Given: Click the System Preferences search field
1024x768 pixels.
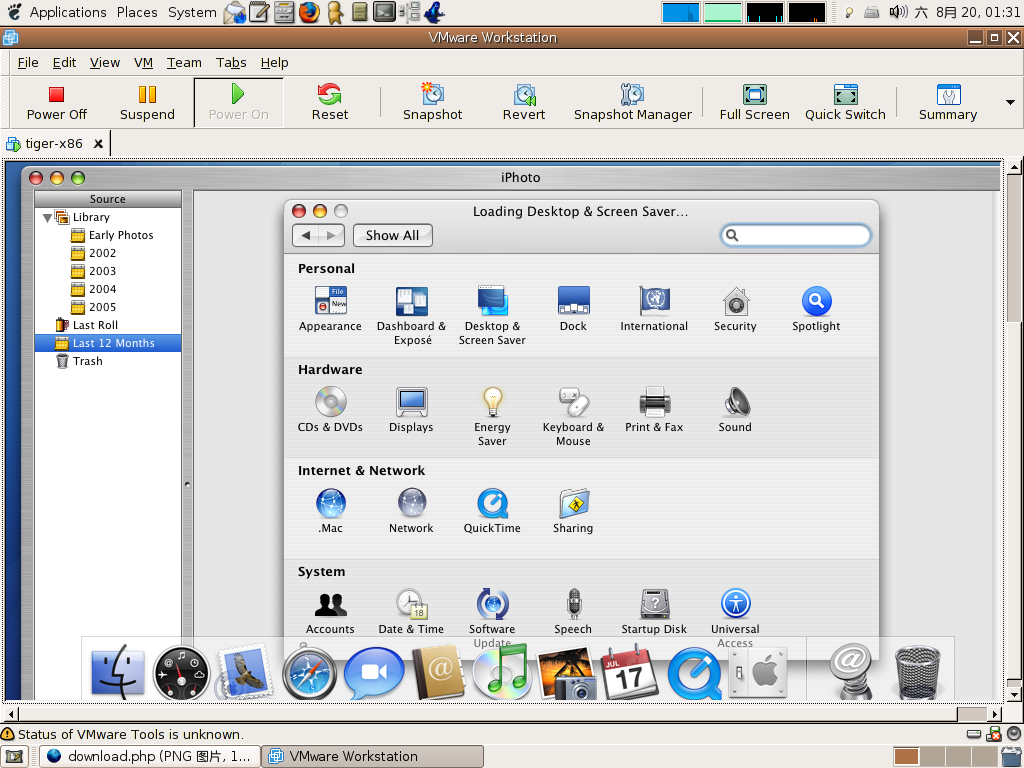Looking at the screenshot, I should [795, 235].
